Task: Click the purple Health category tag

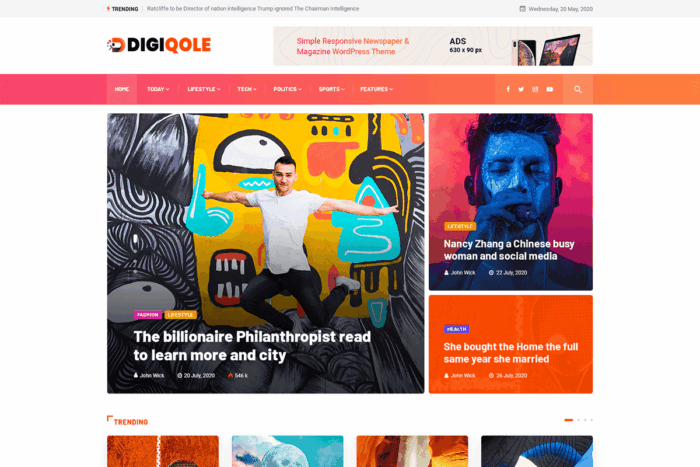Action: pos(456,329)
